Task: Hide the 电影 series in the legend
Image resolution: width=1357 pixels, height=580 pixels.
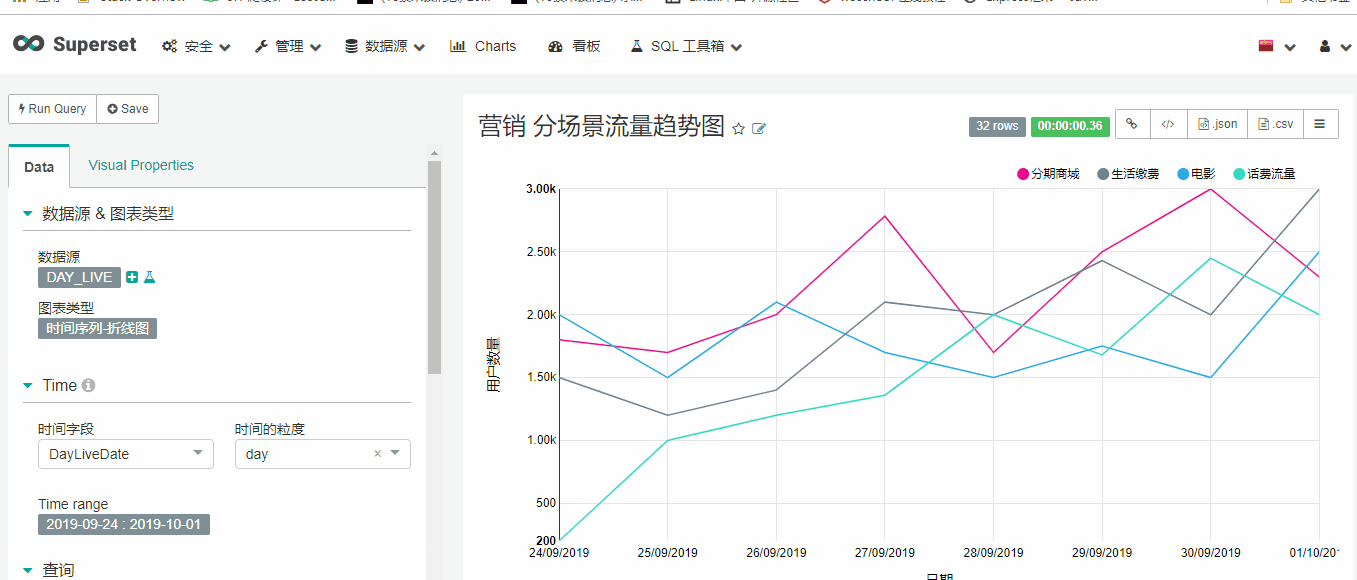Action: tap(1199, 173)
